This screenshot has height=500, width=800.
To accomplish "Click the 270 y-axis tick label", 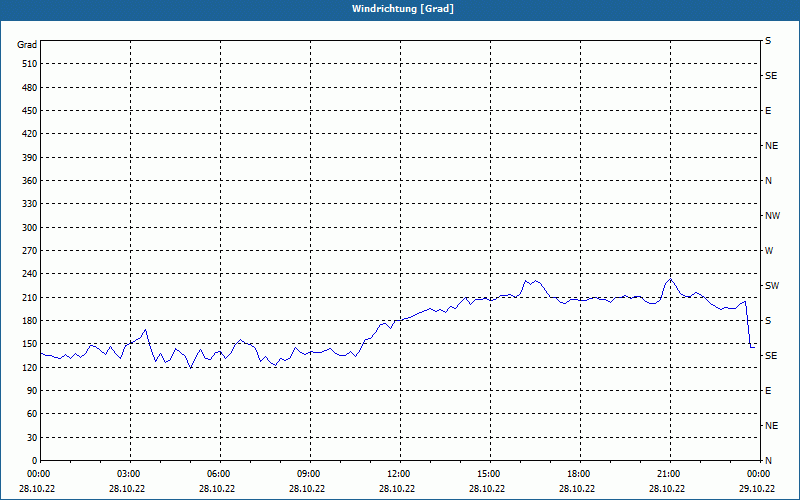I will [x=30, y=251].
